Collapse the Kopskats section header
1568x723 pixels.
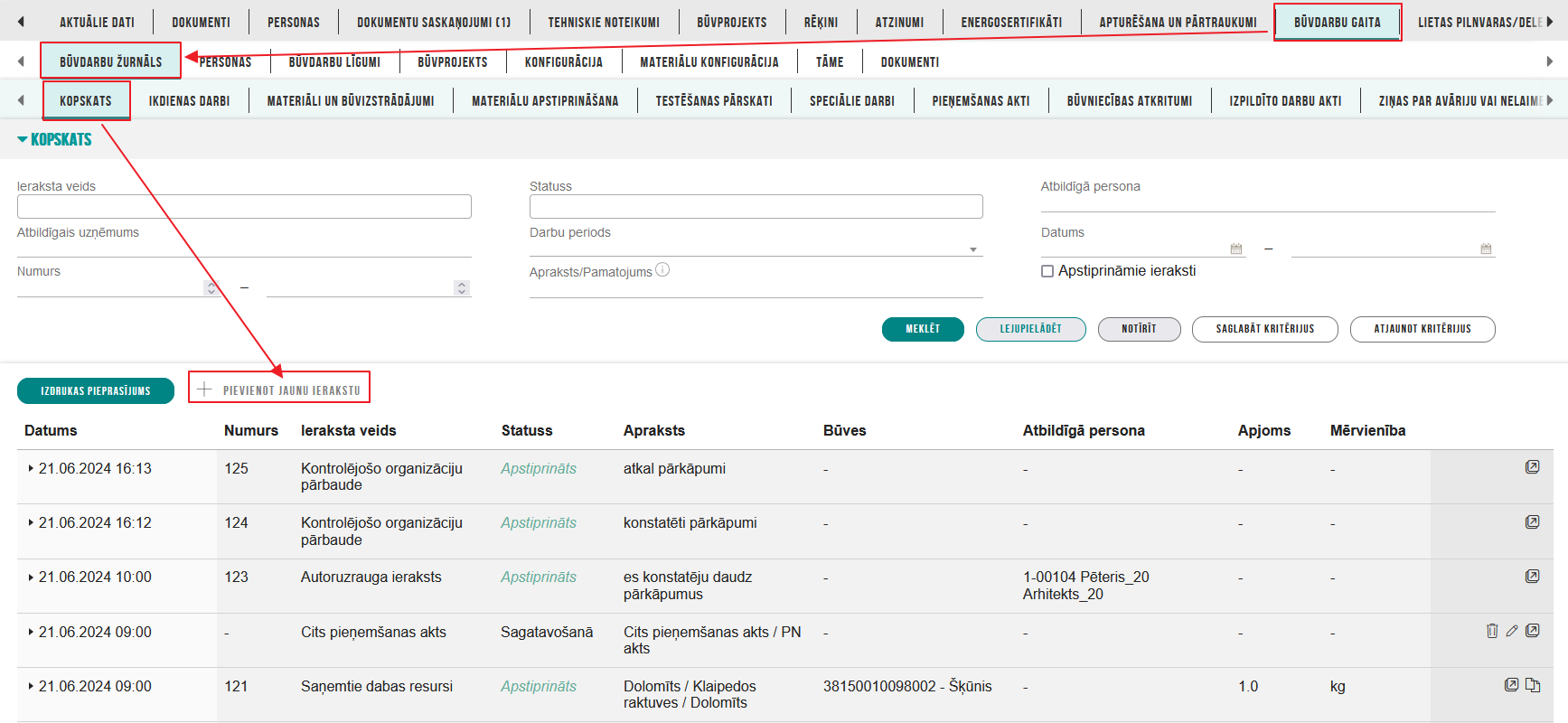[x=54, y=139]
